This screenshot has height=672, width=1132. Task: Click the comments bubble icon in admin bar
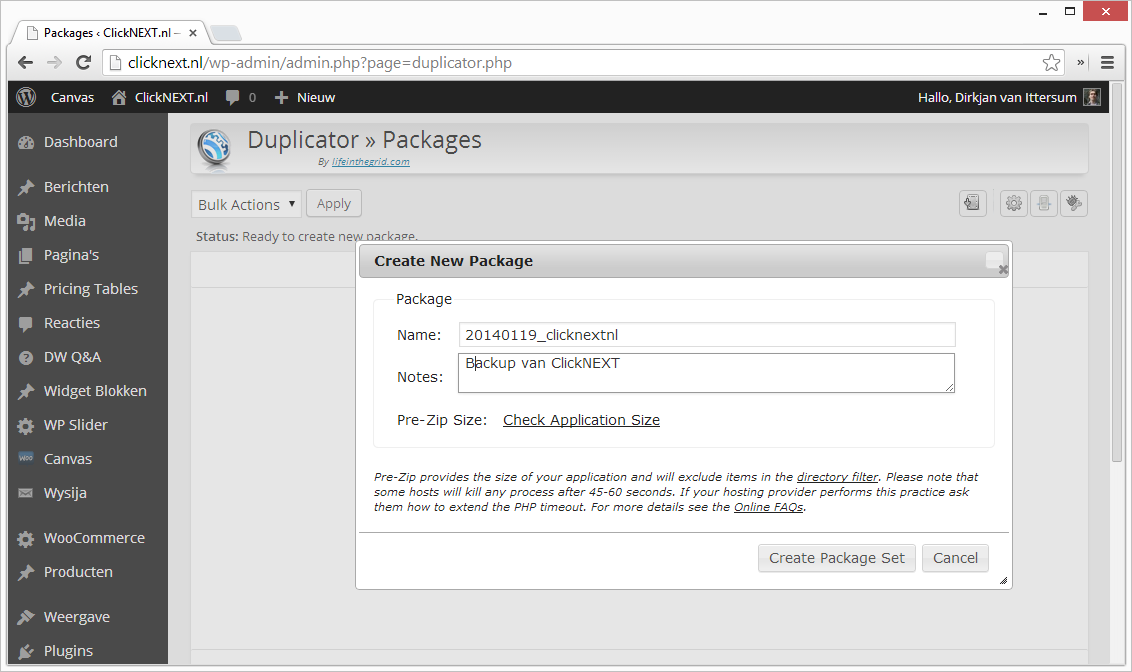coord(232,97)
